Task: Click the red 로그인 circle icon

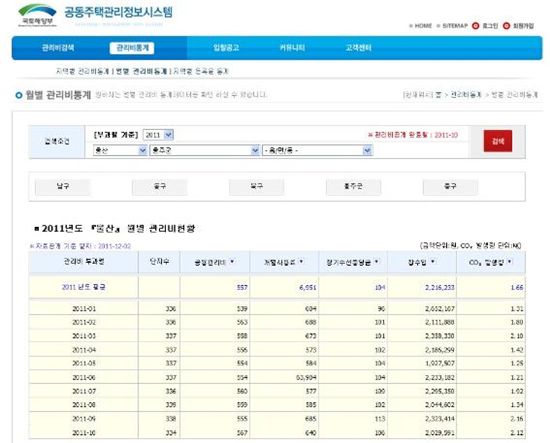Action: (476, 26)
